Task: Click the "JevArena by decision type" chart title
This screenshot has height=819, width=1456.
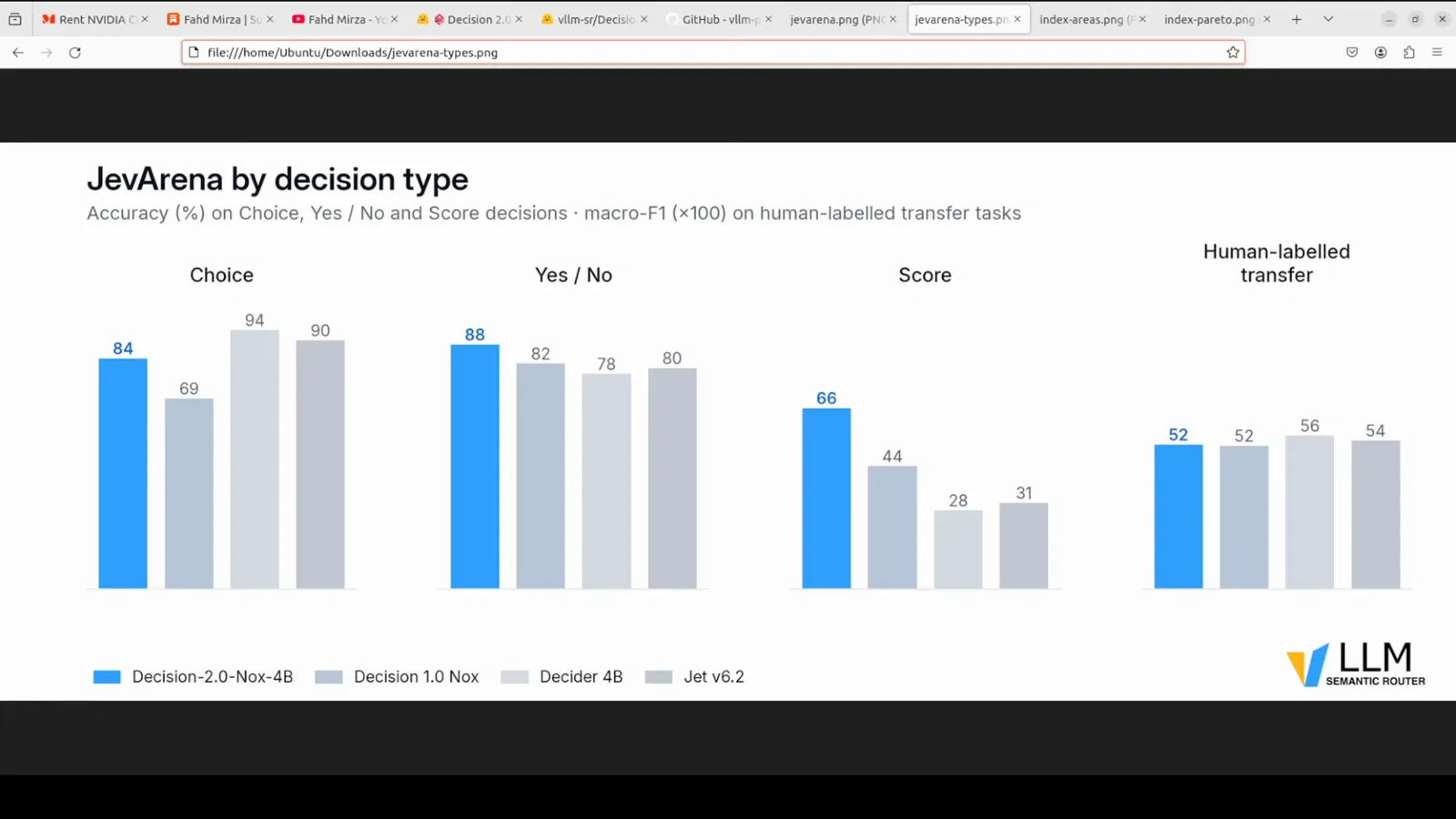Action: [x=278, y=179]
